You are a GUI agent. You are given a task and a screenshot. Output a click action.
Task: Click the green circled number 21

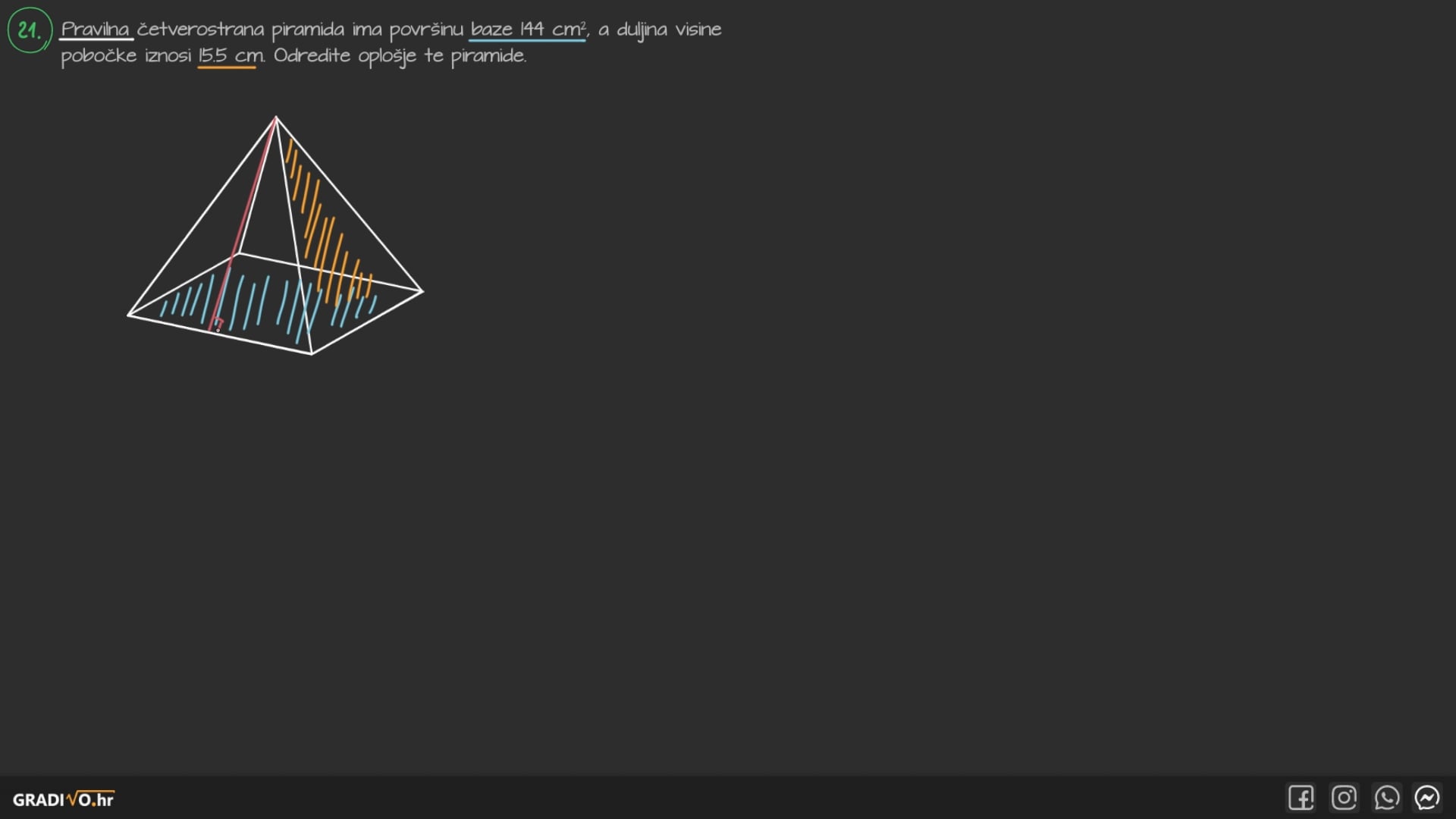pos(30,30)
